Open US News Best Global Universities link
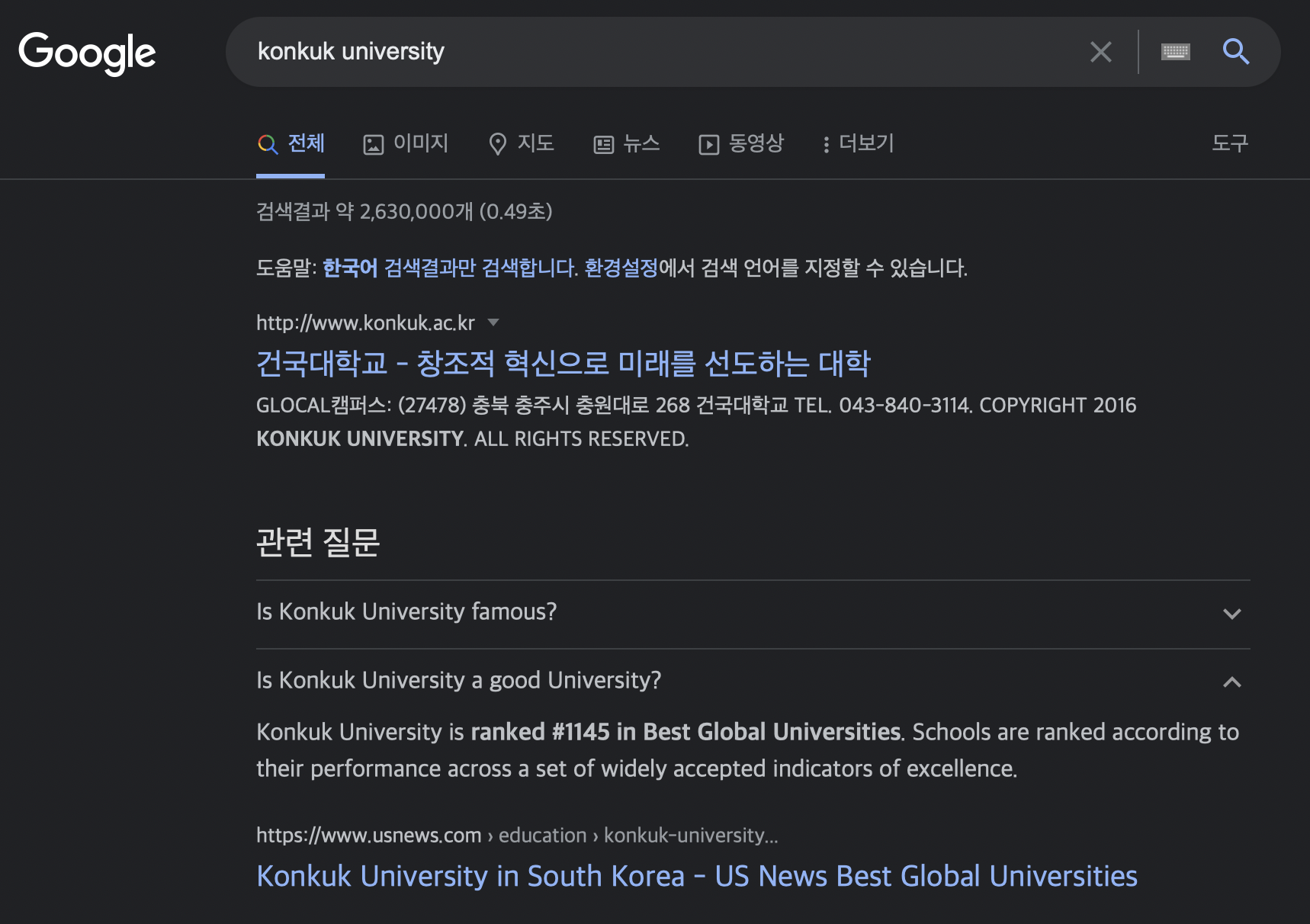This screenshot has width=1310, height=924. (x=696, y=877)
